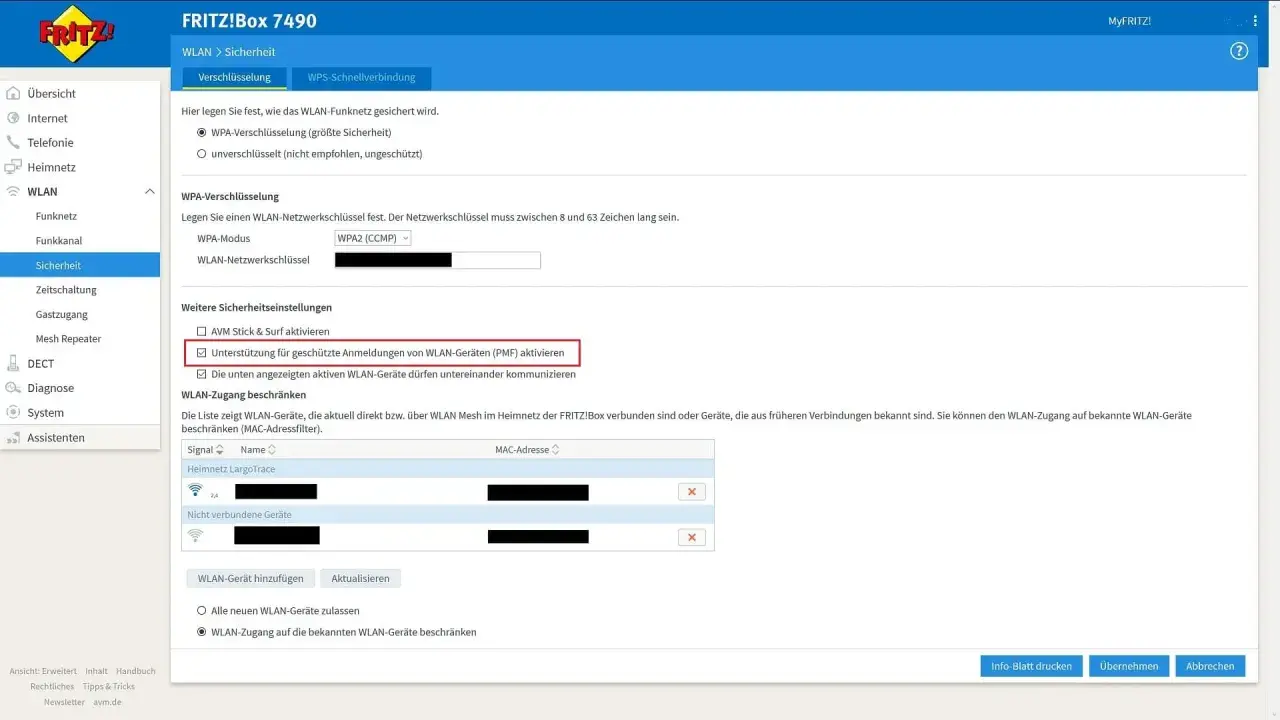Screen dimensions: 1280x720
Task: Sort the table by MAC-Adresse column
Action: pos(527,450)
